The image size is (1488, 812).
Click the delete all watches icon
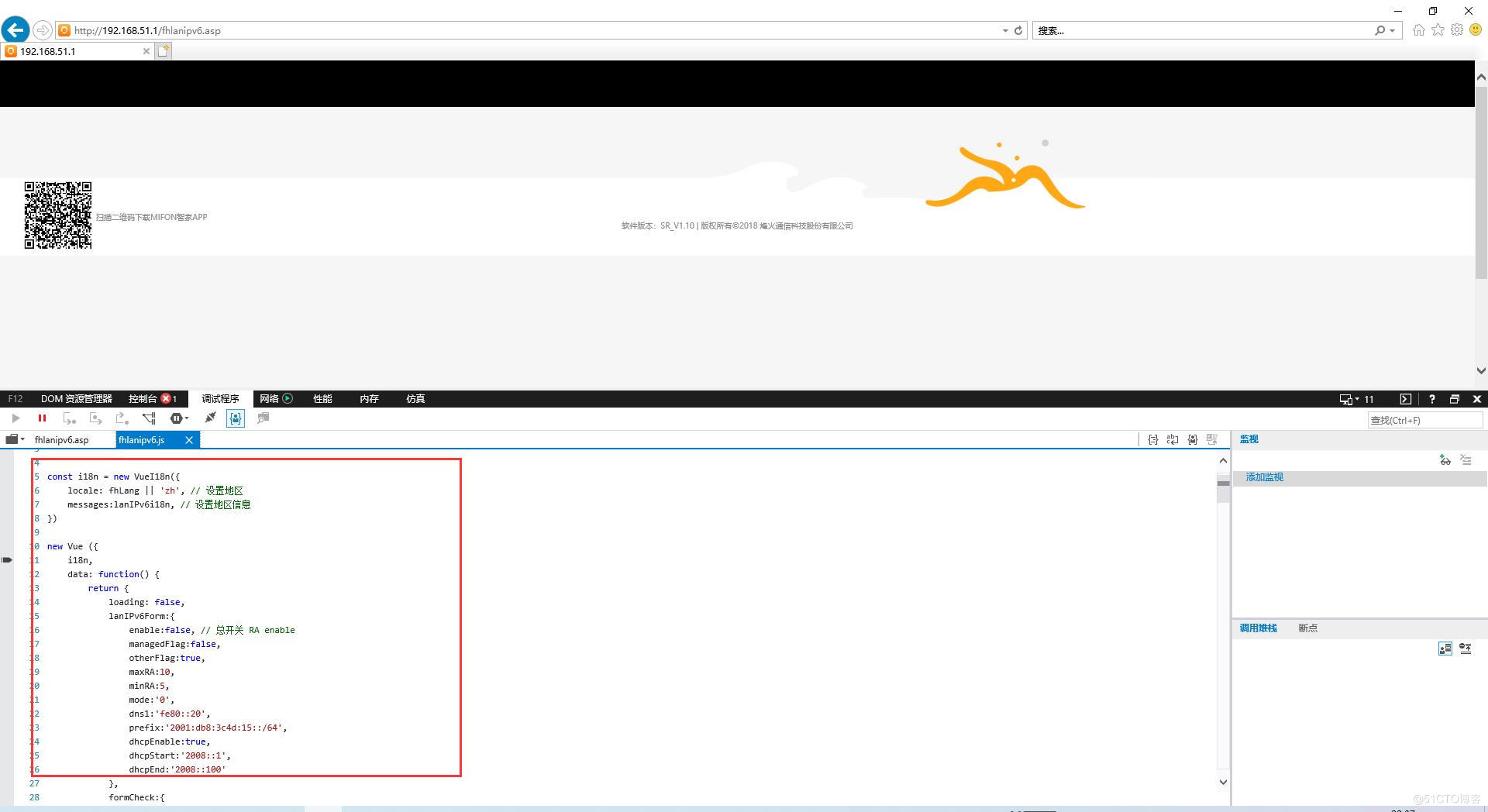1466,459
